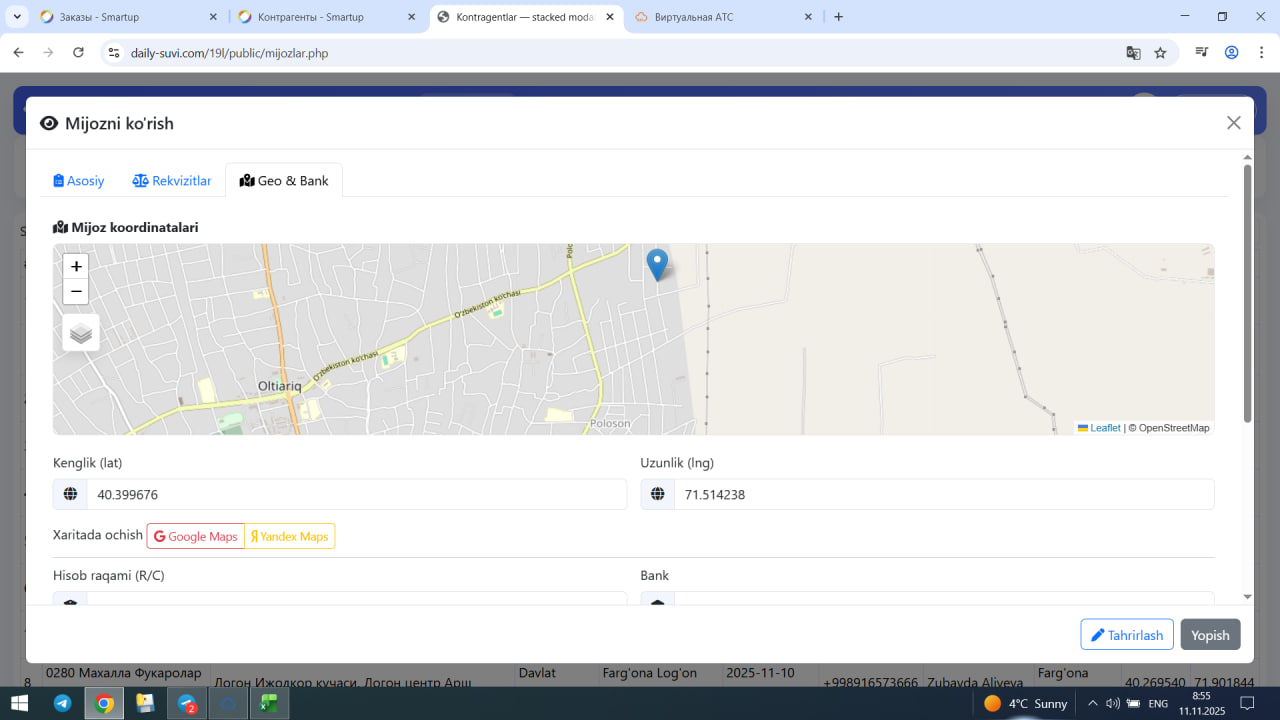Image resolution: width=1280 pixels, height=720 pixels.
Task: Click the address bar URL
Action: tap(229, 53)
